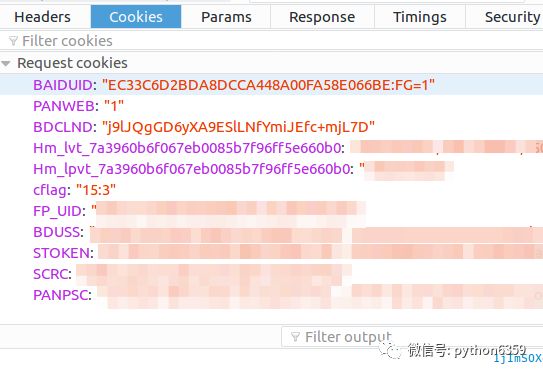The width and height of the screenshot is (543, 375).
Task: Select the PANWEB cookie entry
Action: [x=272, y=106]
